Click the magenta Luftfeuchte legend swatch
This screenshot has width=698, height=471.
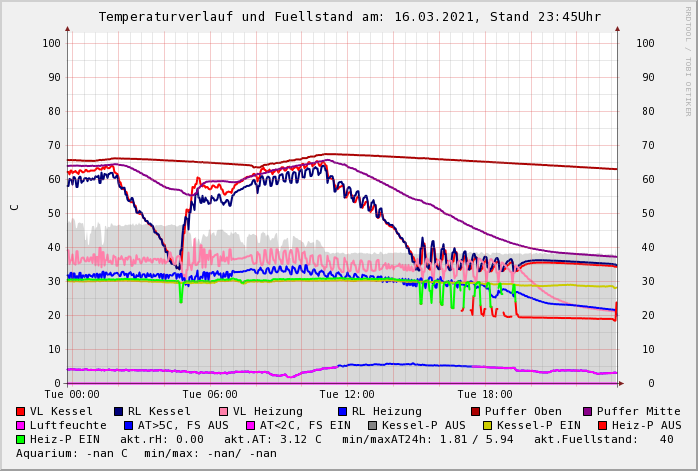pos(21,426)
